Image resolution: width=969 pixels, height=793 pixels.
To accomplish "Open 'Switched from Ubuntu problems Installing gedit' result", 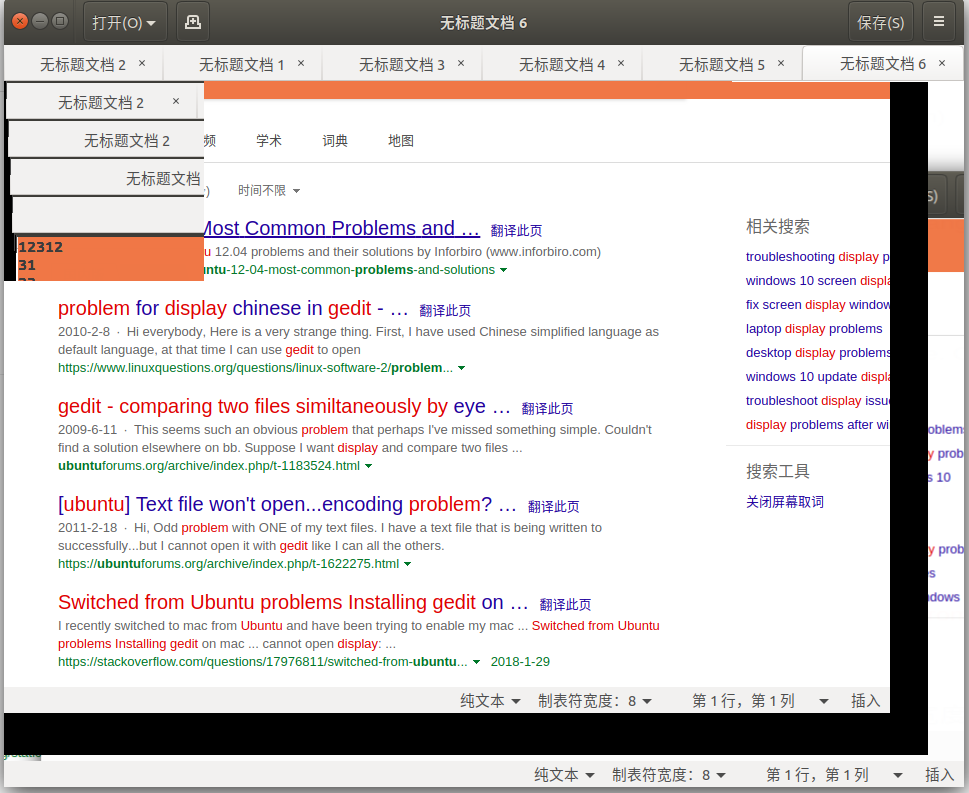I will click(293, 602).
